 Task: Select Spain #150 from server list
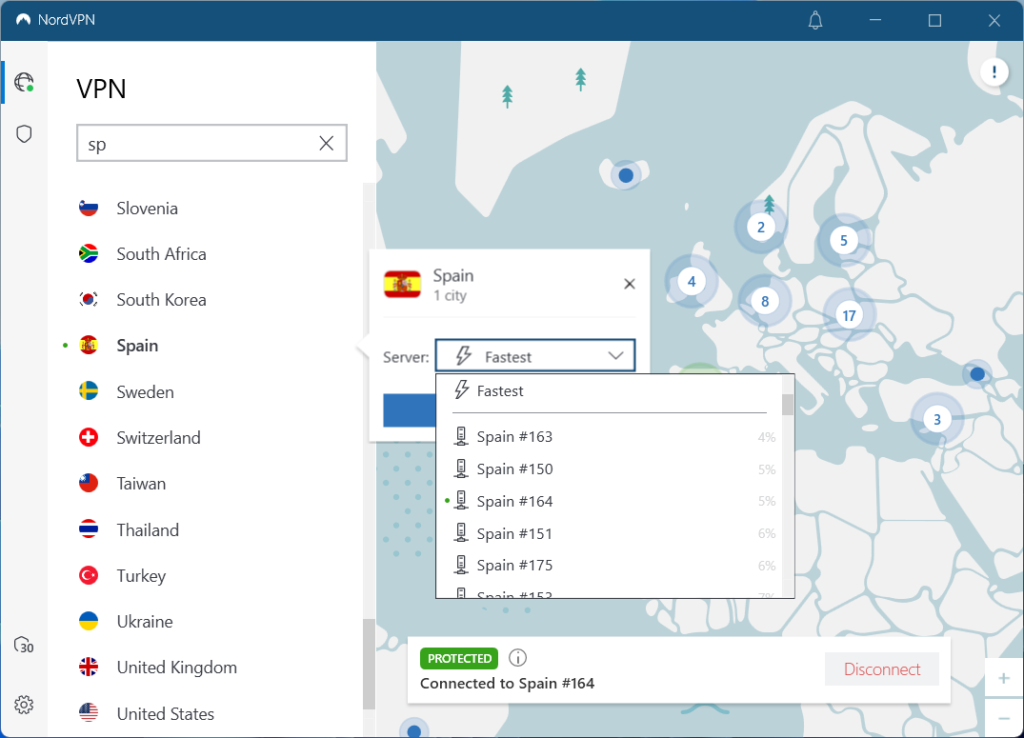(x=516, y=468)
